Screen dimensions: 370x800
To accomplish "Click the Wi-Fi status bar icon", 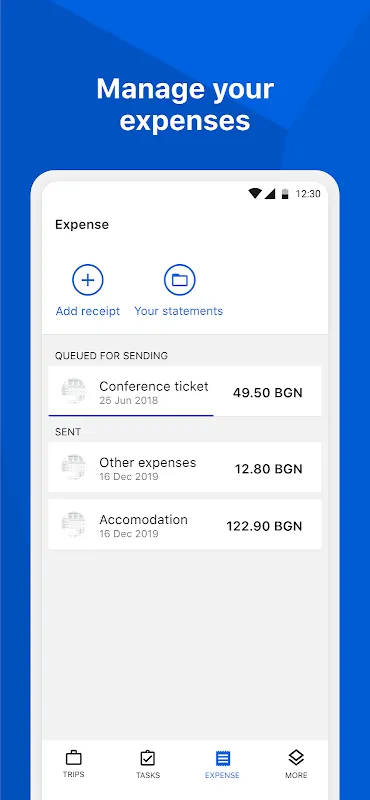I will pos(255,193).
